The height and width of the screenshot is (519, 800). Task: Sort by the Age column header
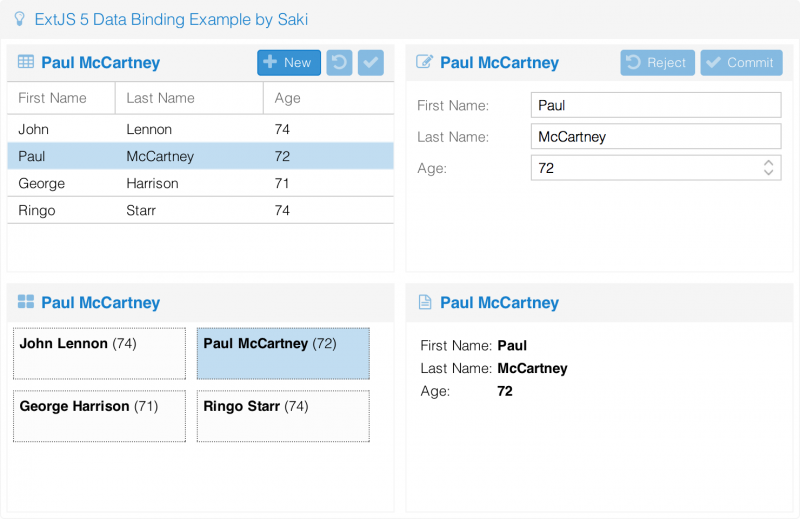click(x=329, y=98)
